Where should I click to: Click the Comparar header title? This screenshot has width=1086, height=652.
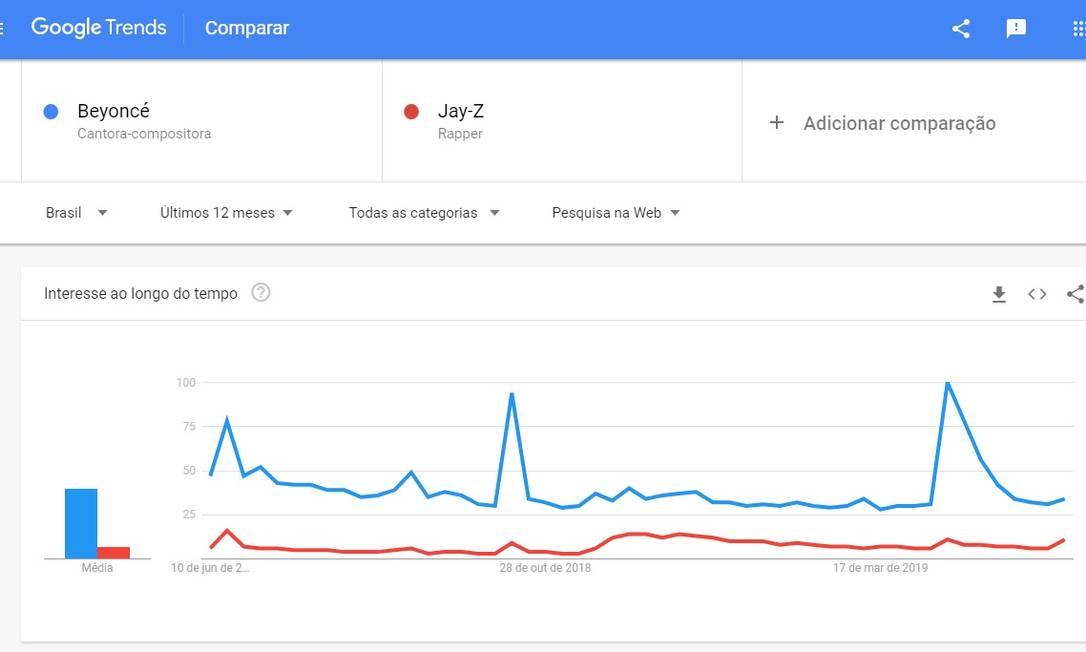click(x=247, y=28)
